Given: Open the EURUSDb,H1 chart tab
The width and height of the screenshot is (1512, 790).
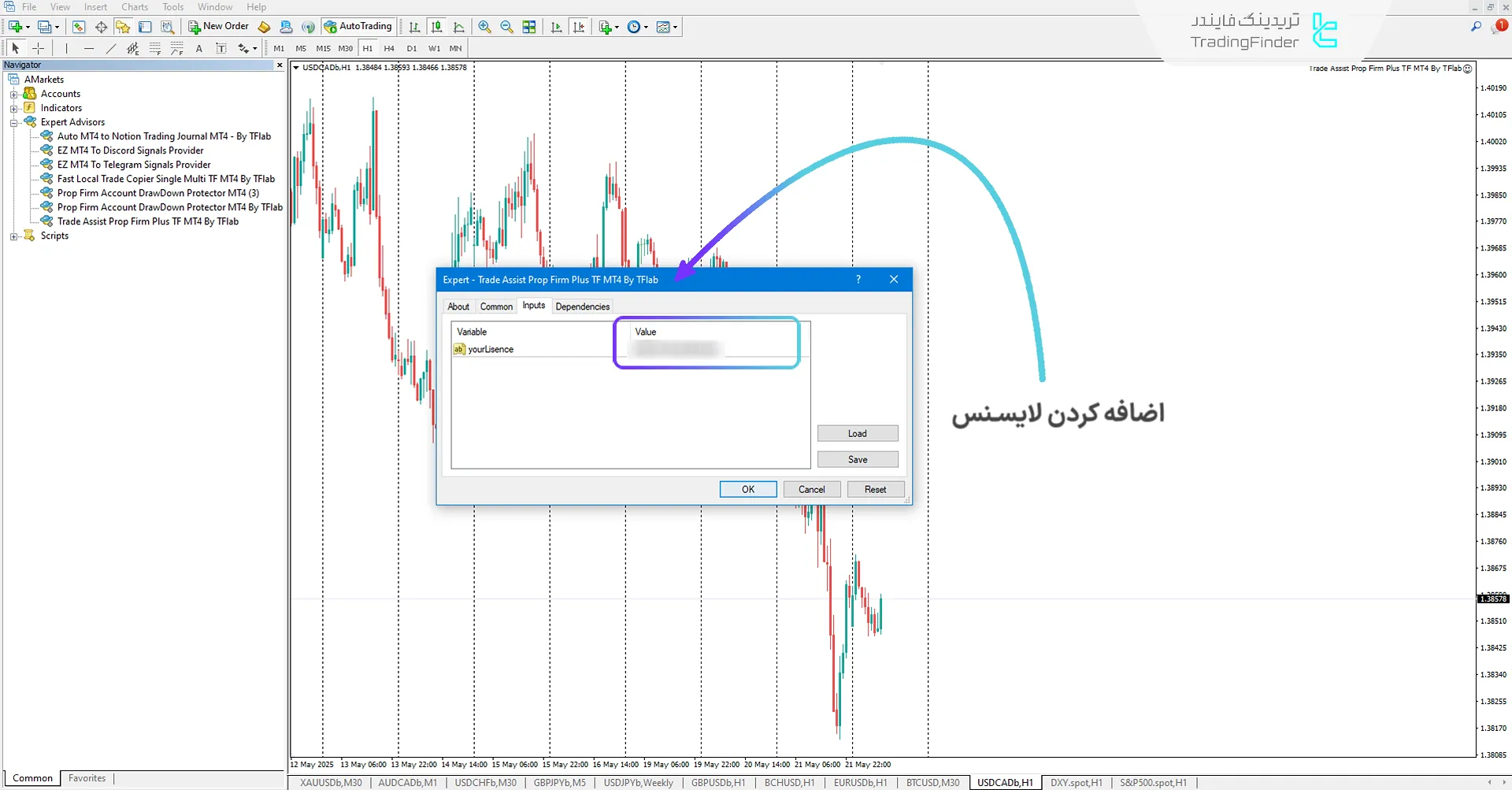Looking at the screenshot, I should coord(859,782).
